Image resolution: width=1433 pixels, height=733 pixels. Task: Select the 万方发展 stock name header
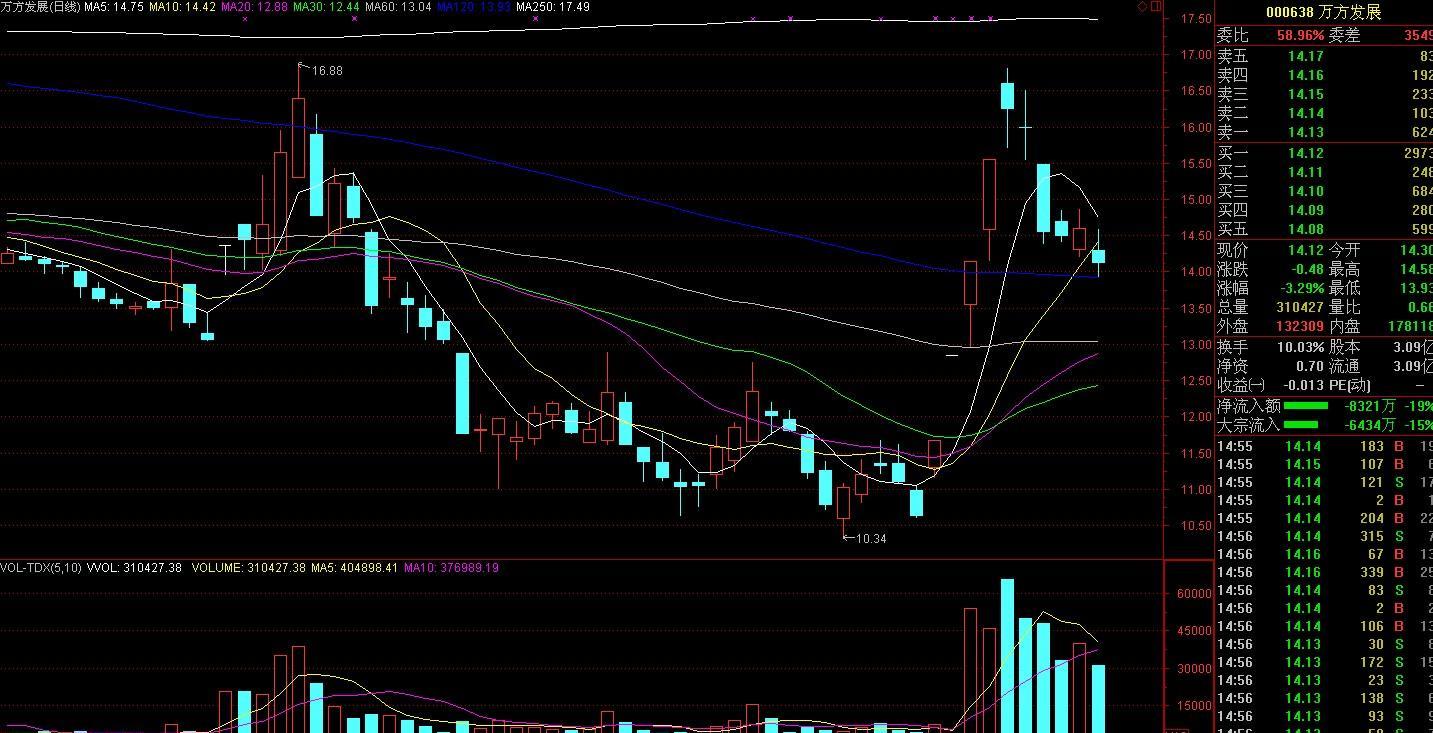[x=1350, y=12]
